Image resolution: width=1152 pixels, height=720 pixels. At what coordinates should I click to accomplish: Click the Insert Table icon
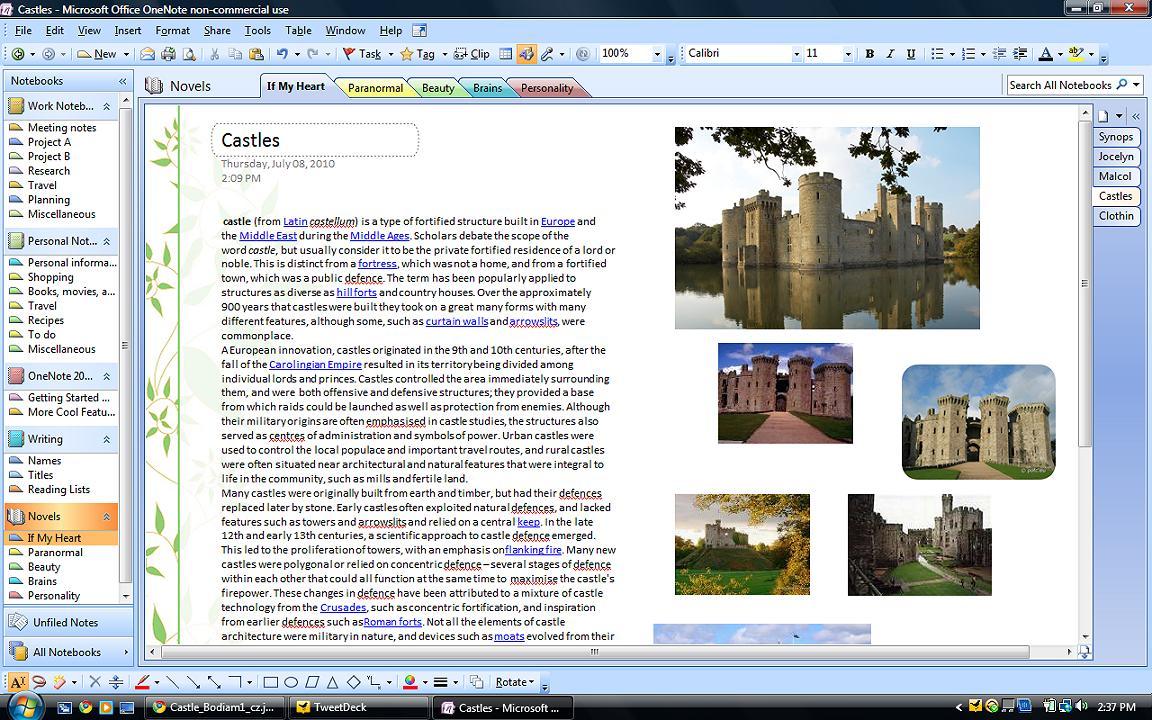click(x=506, y=52)
